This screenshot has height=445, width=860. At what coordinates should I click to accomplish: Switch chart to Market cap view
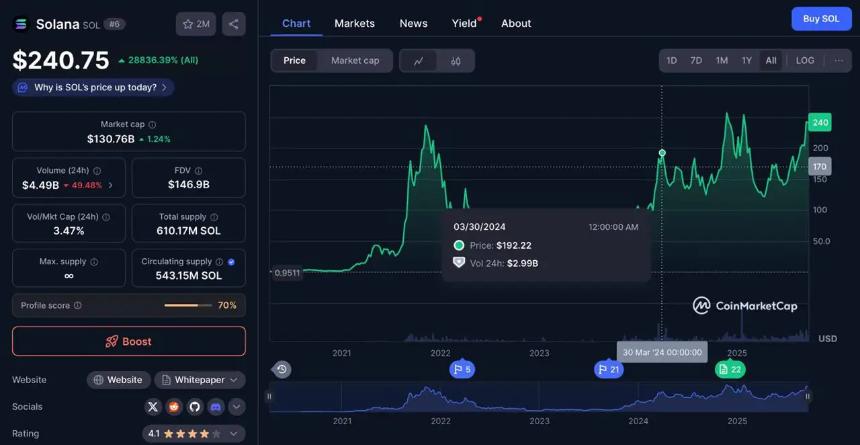(355, 61)
